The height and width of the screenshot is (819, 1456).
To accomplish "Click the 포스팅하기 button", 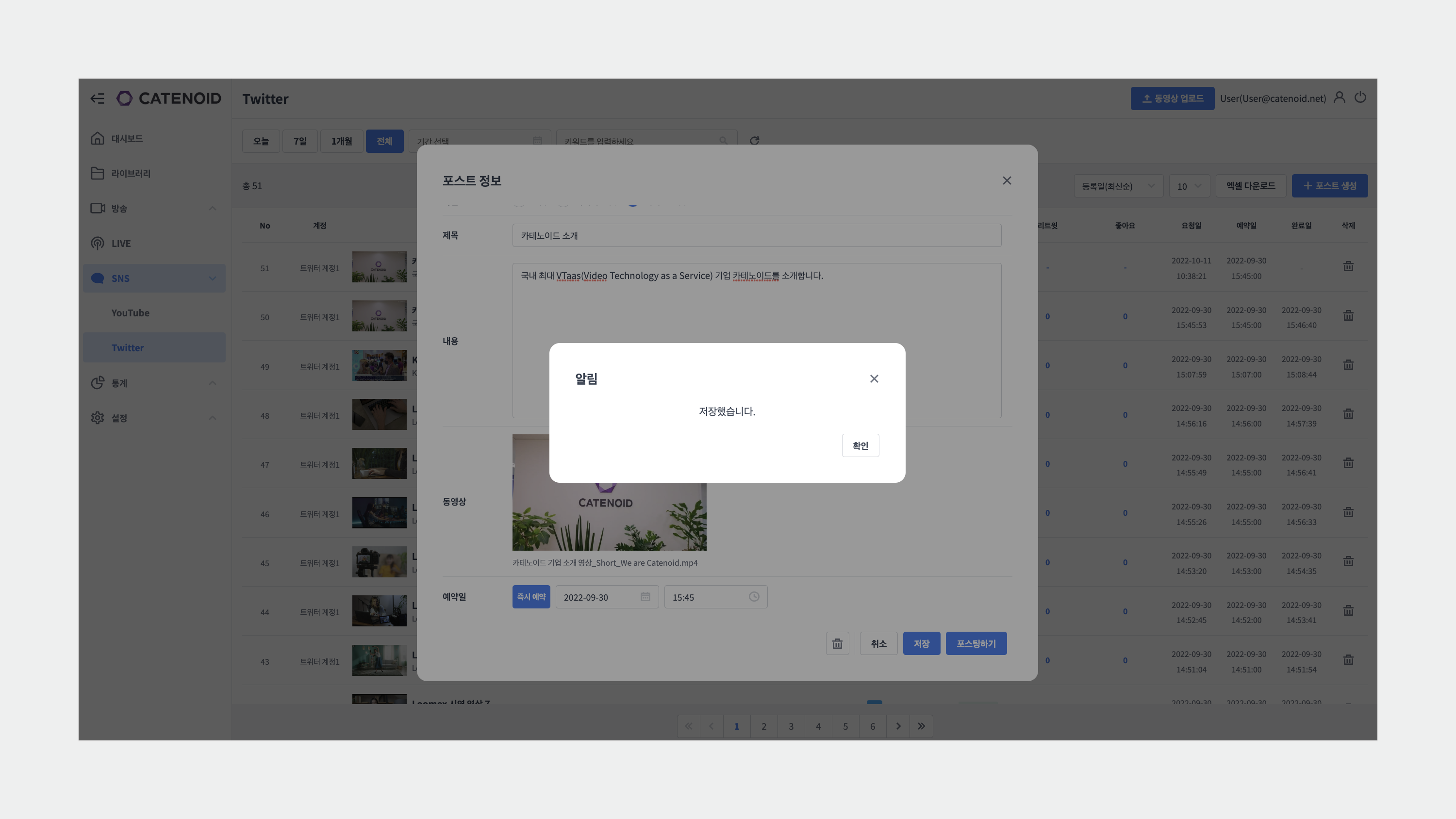I will click(x=976, y=643).
